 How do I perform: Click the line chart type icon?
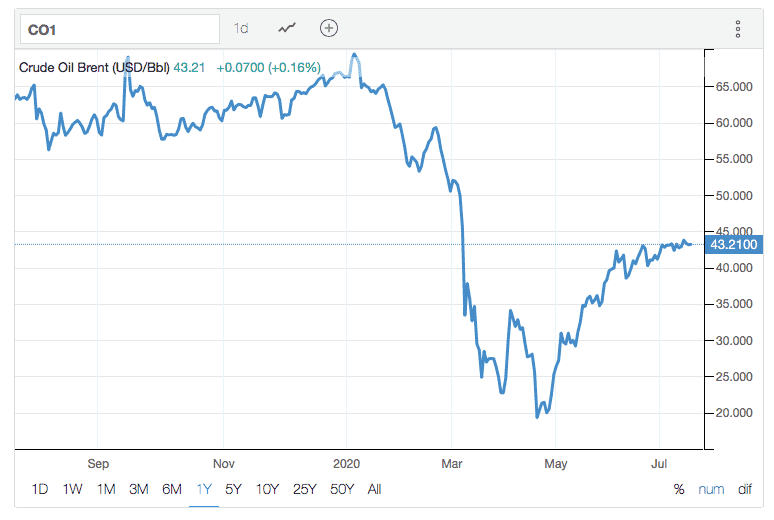[288, 29]
